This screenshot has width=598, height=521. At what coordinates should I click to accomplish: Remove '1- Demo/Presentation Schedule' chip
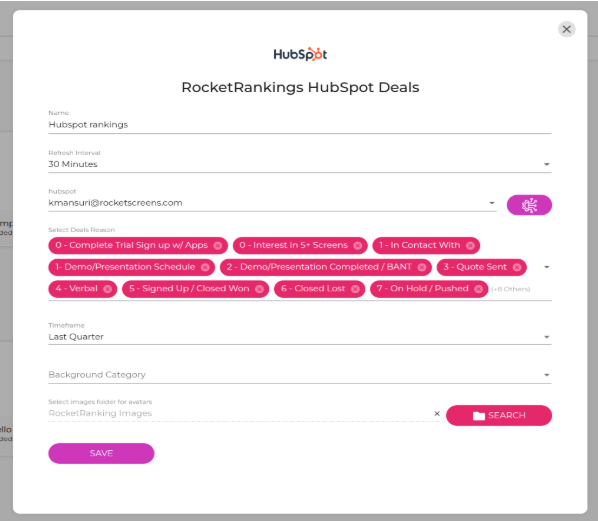[x=205, y=267]
